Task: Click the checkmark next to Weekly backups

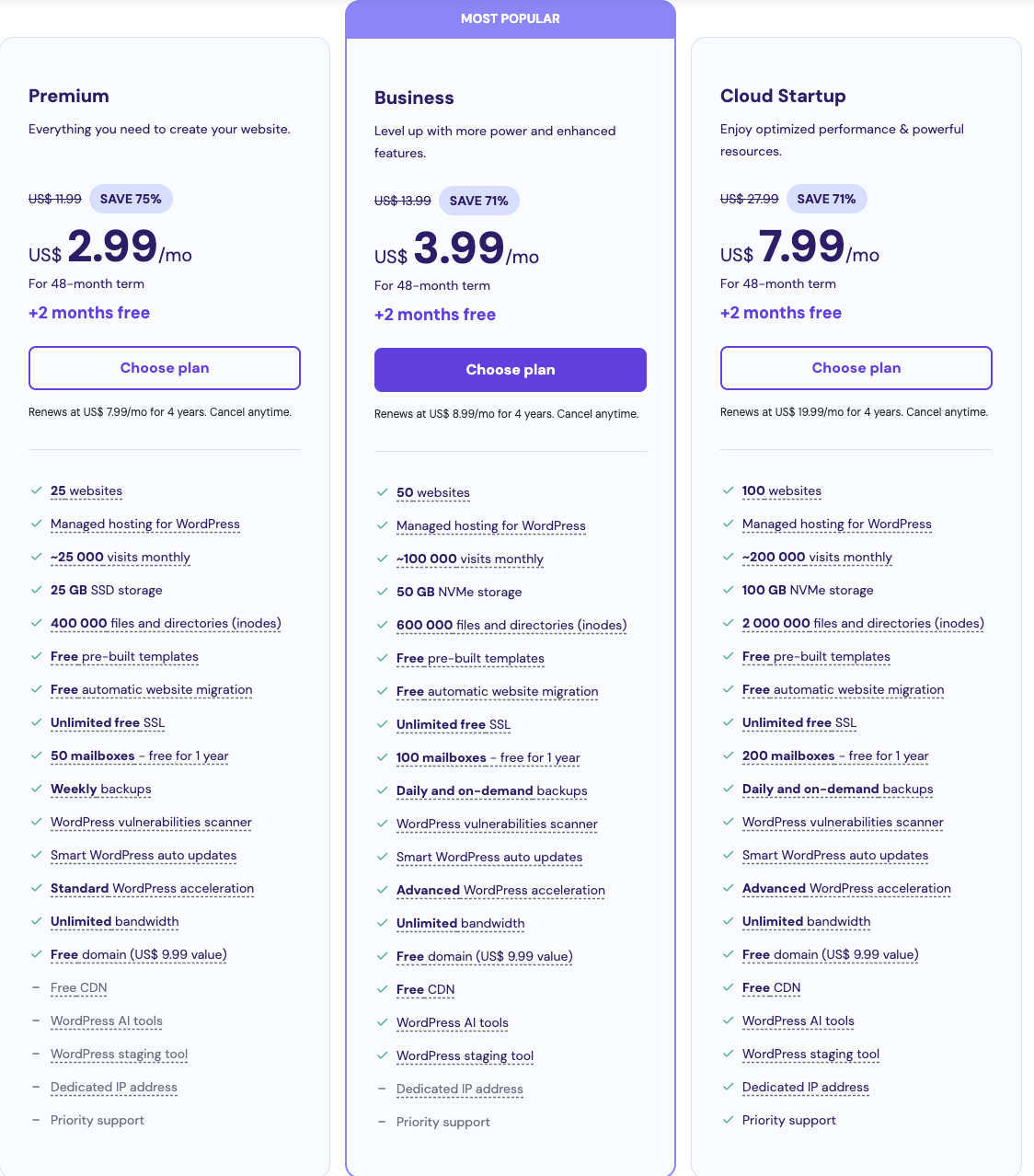Action: [x=36, y=789]
